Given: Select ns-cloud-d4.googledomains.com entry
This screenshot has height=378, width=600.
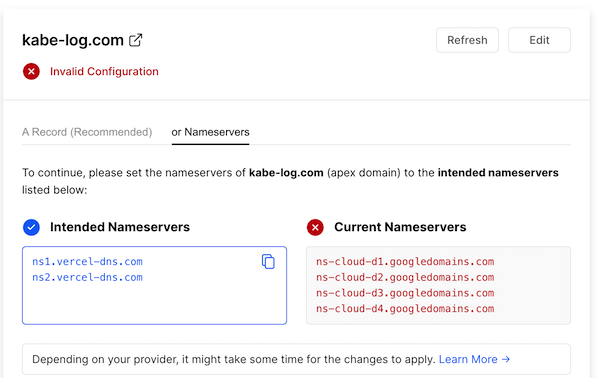Looking at the screenshot, I should pos(405,309).
